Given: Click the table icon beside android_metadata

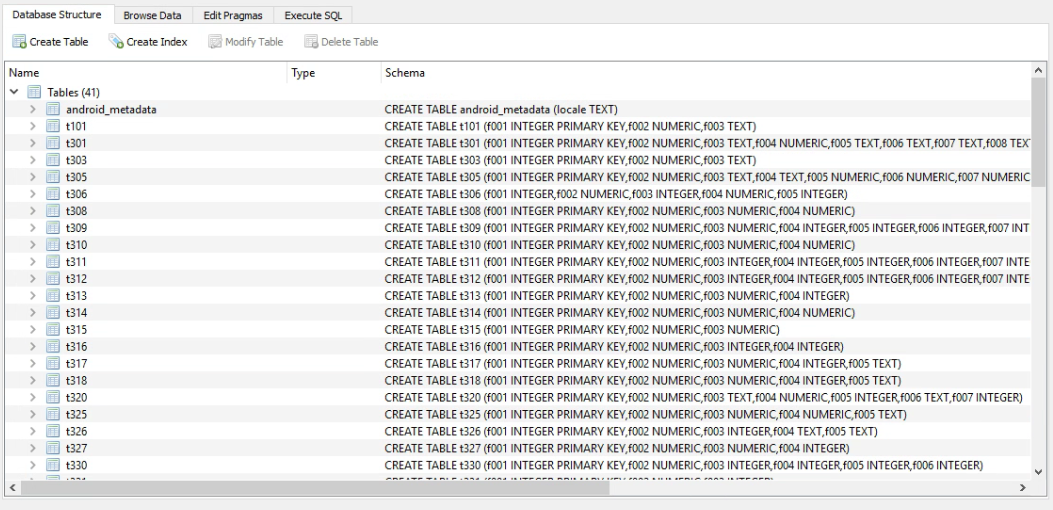Looking at the screenshot, I should (x=51, y=109).
